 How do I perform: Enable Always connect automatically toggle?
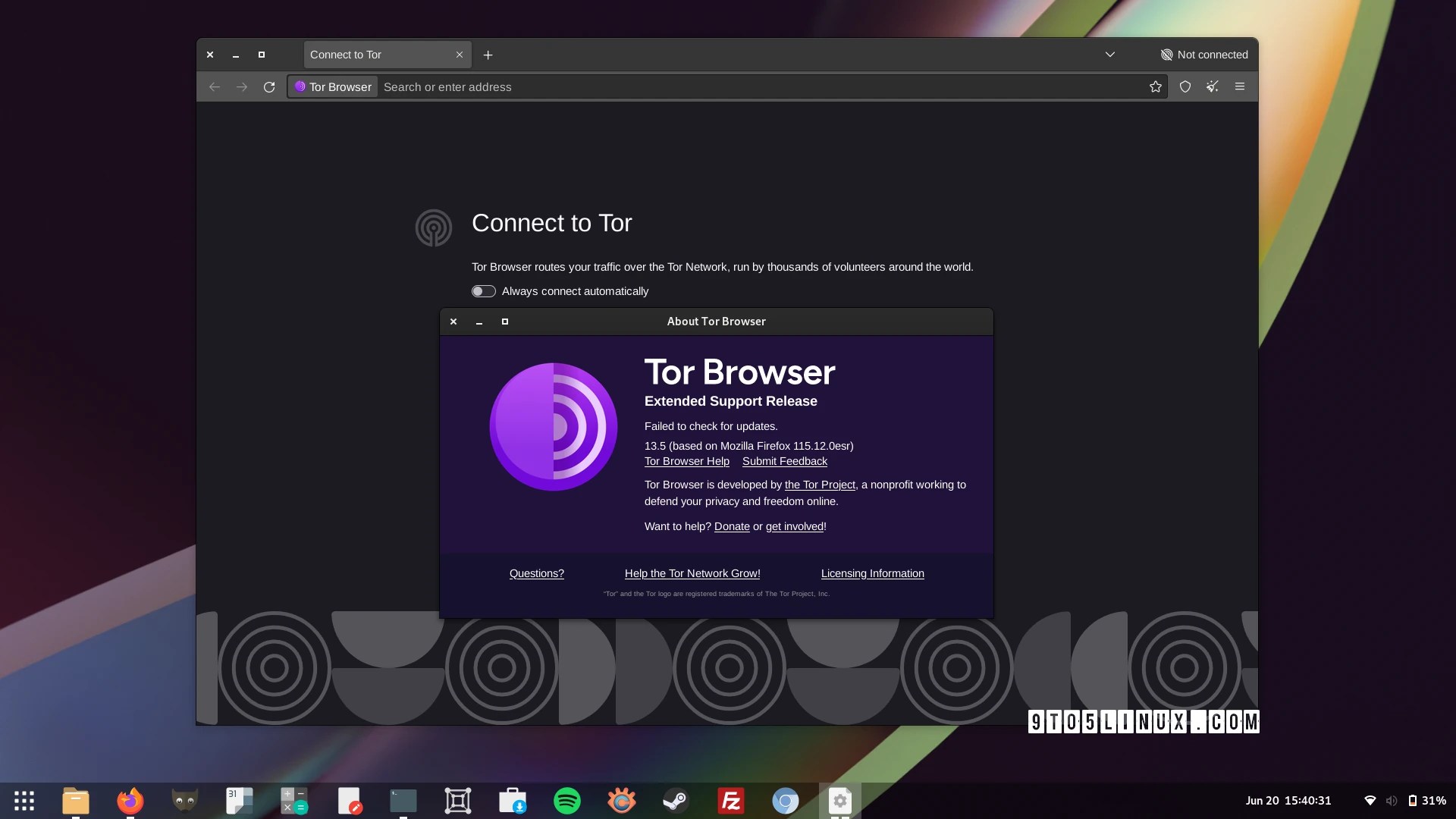[483, 291]
